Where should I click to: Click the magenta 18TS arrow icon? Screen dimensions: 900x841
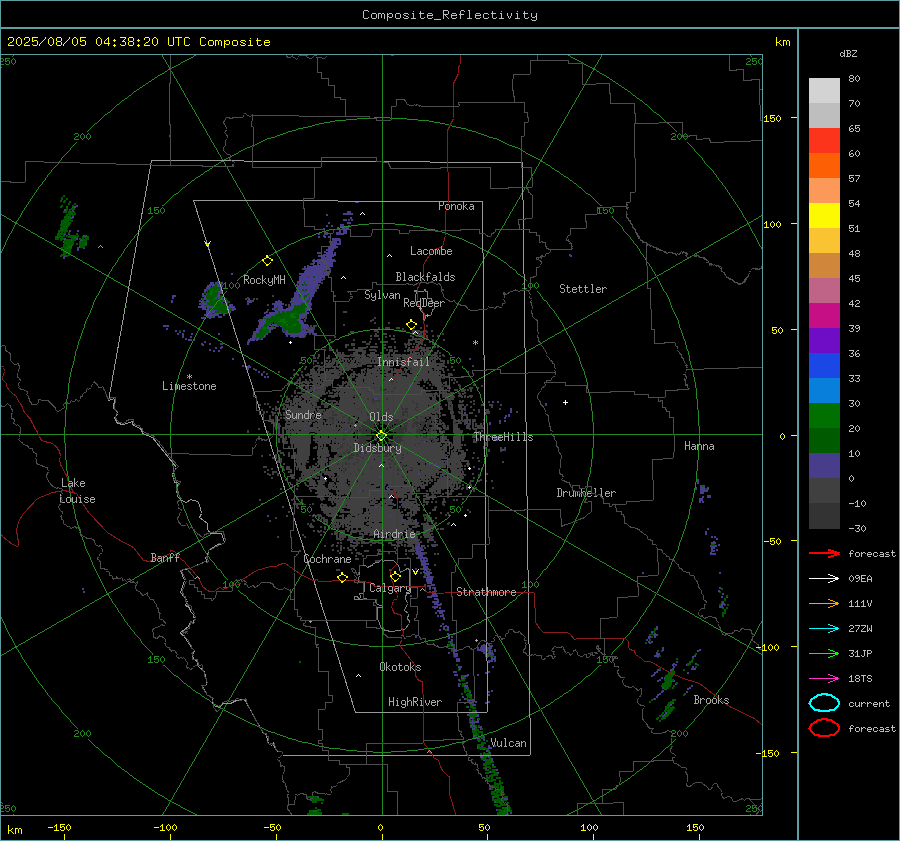[824, 679]
